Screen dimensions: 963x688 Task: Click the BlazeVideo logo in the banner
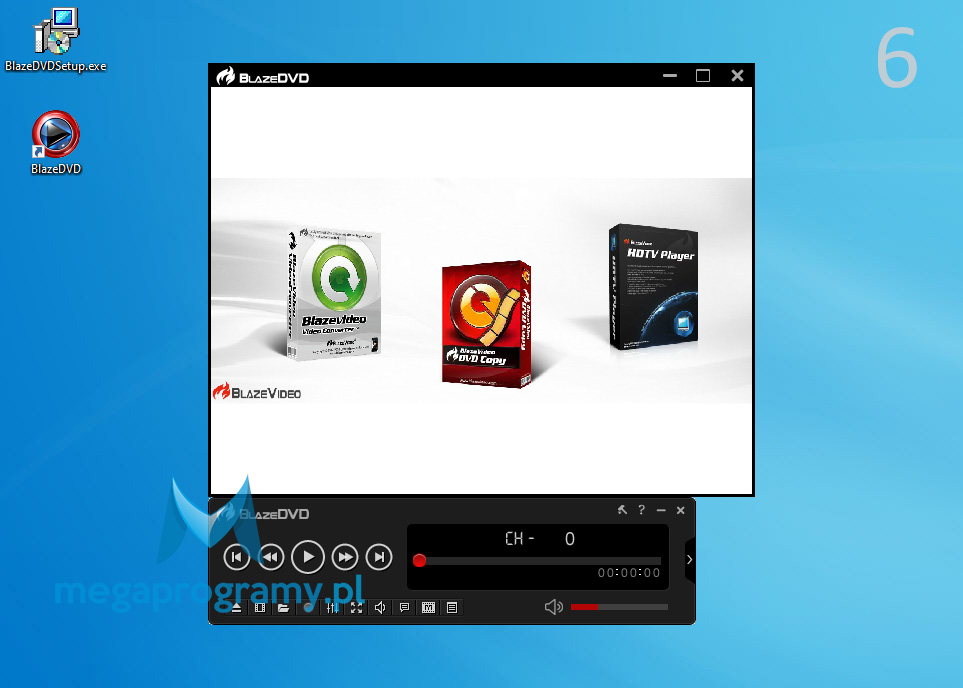click(x=257, y=392)
